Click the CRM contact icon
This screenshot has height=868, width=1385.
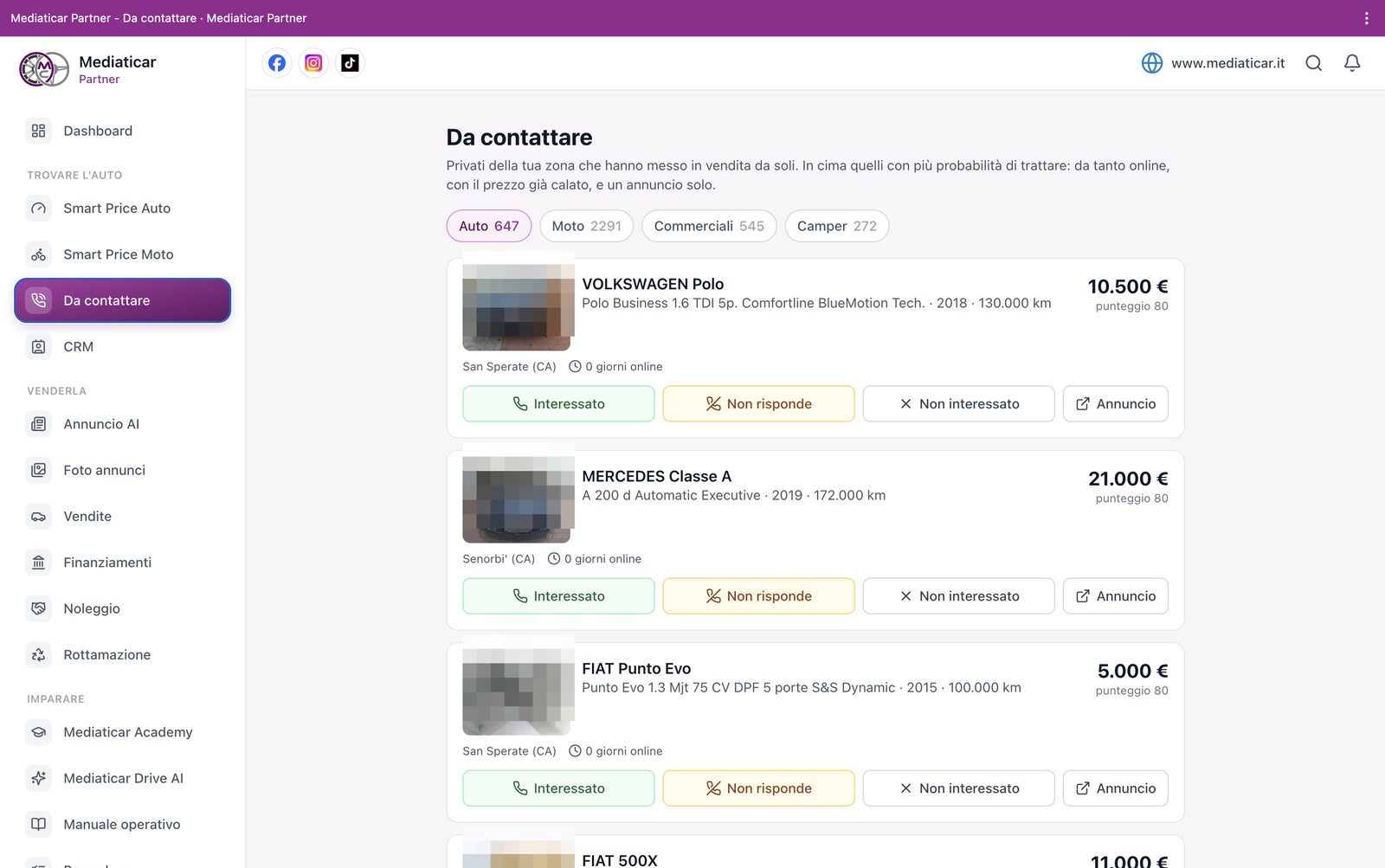click(38, 347)
